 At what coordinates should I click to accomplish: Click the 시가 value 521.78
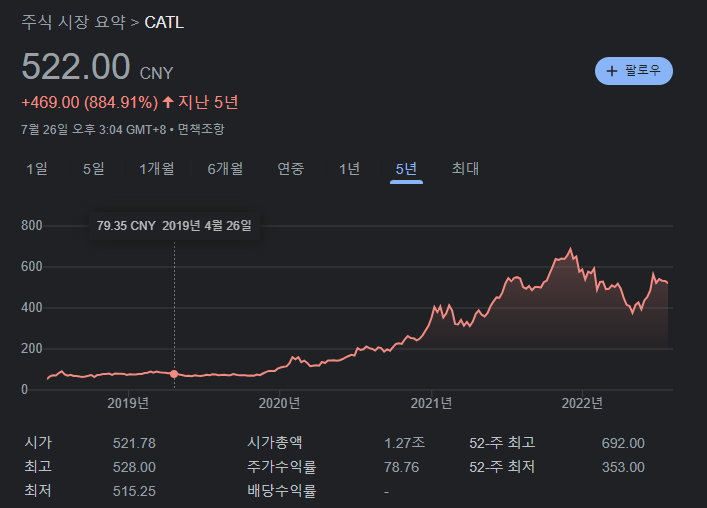coord(134,443)
